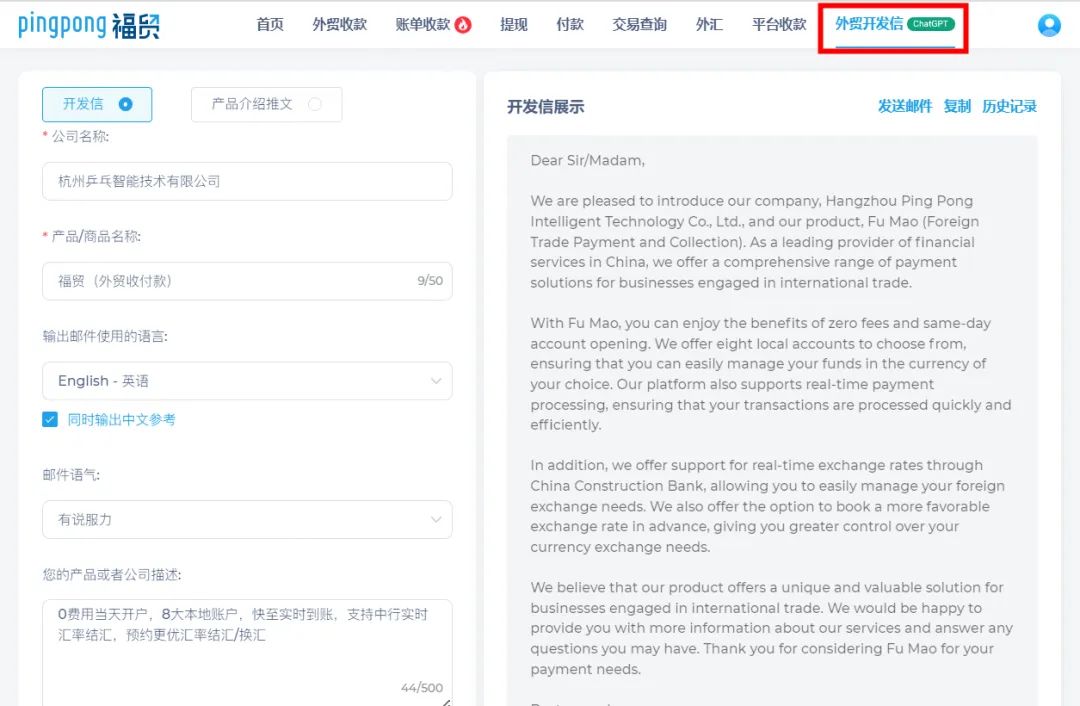This screenshot has height=706, width=1080.
Task: Focus the 公司名称 input field
Action: tap(247, 181)
